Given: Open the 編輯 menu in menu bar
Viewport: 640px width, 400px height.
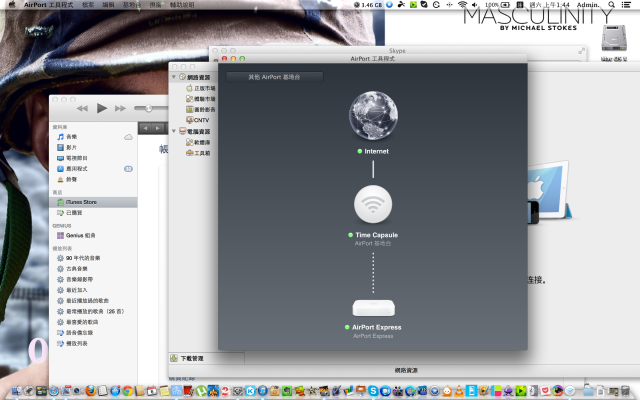Looking at the screenshot, I should point(108,5).
